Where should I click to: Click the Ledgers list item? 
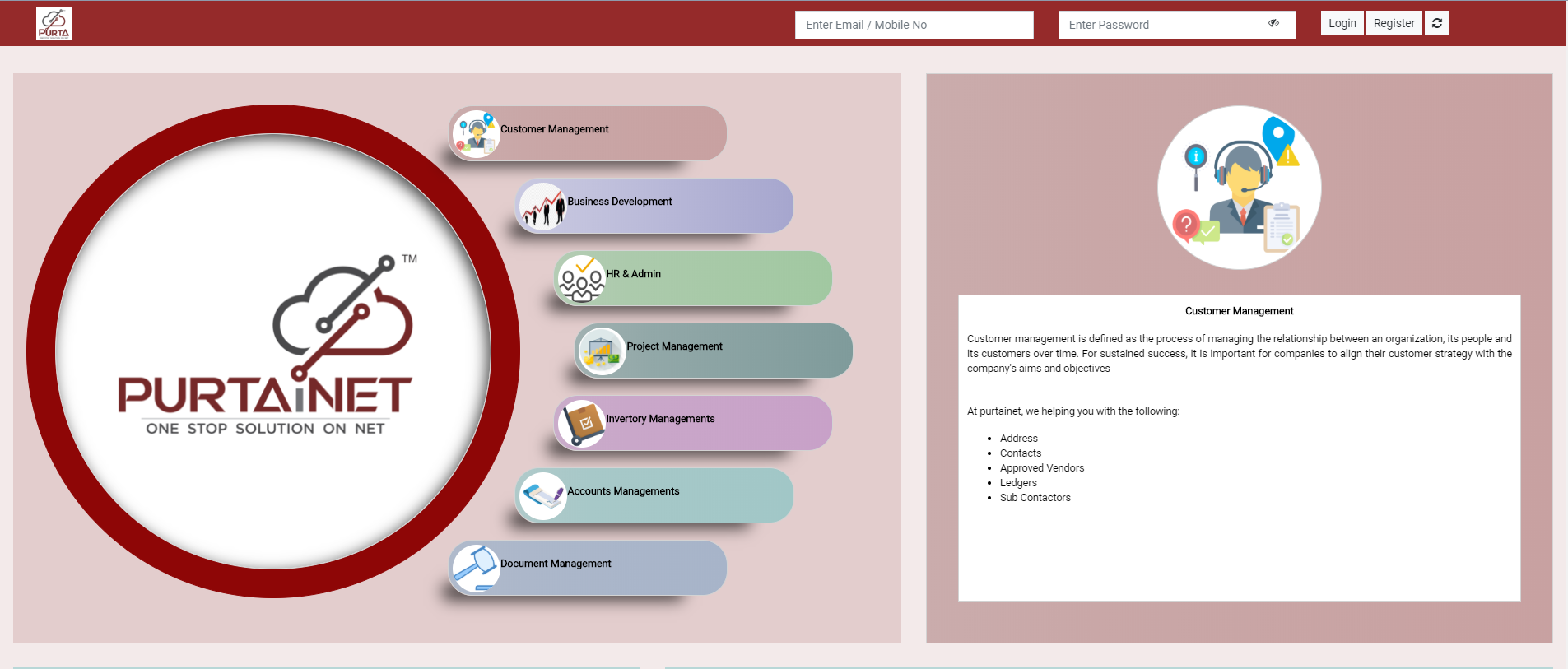tap(1018, 483)
